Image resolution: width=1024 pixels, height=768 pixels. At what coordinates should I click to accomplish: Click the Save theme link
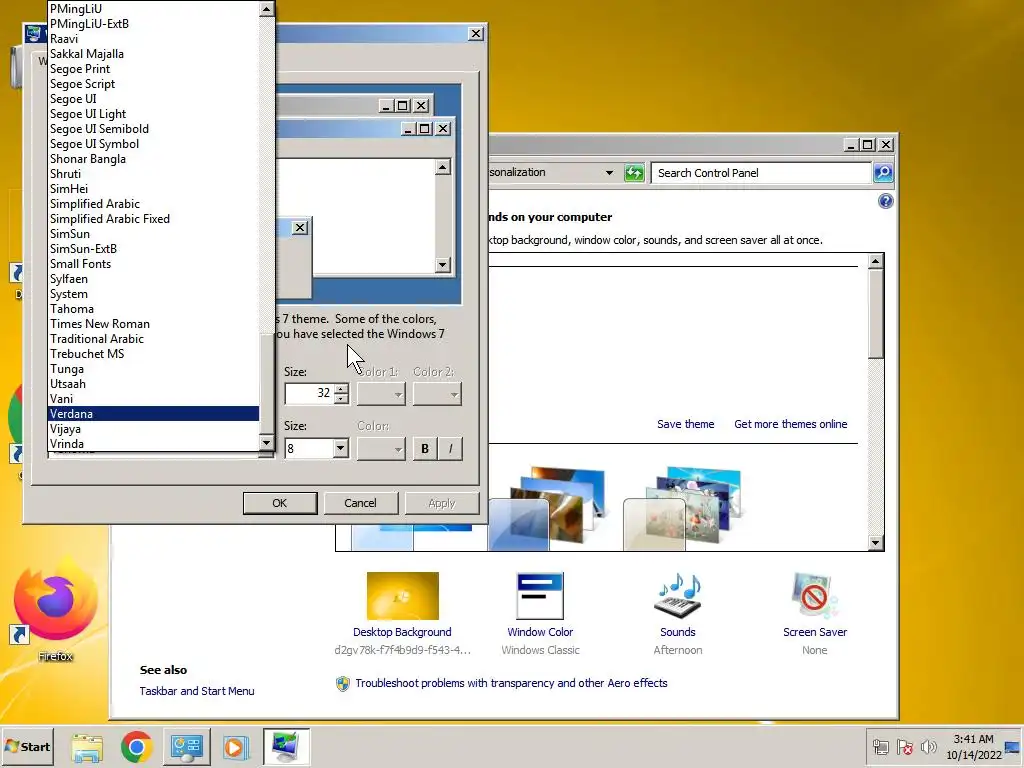(685, 424)
